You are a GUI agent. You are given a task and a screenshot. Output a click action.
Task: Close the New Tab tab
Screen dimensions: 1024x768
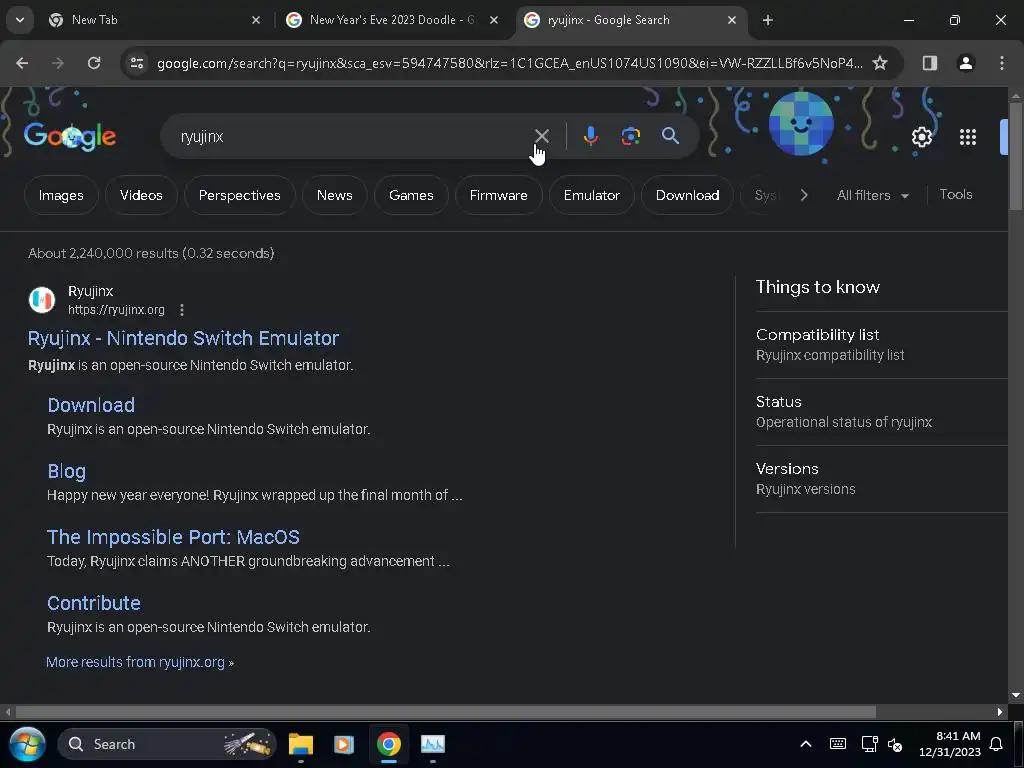pyautogui.click(x=256, y=20)
